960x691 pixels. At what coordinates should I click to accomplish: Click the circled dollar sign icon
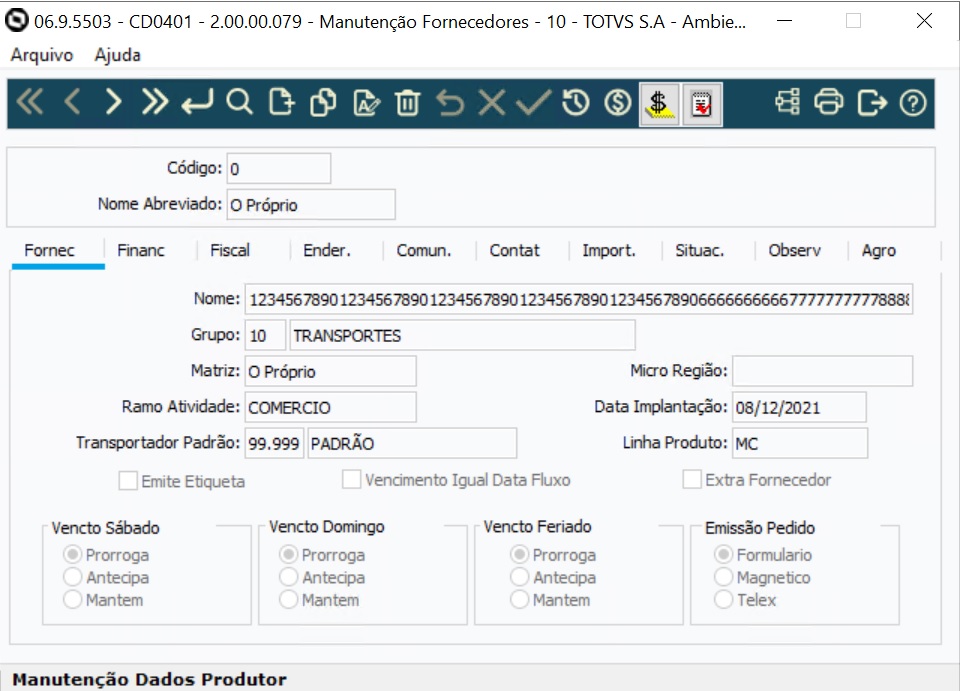click(x=618, y=102)
